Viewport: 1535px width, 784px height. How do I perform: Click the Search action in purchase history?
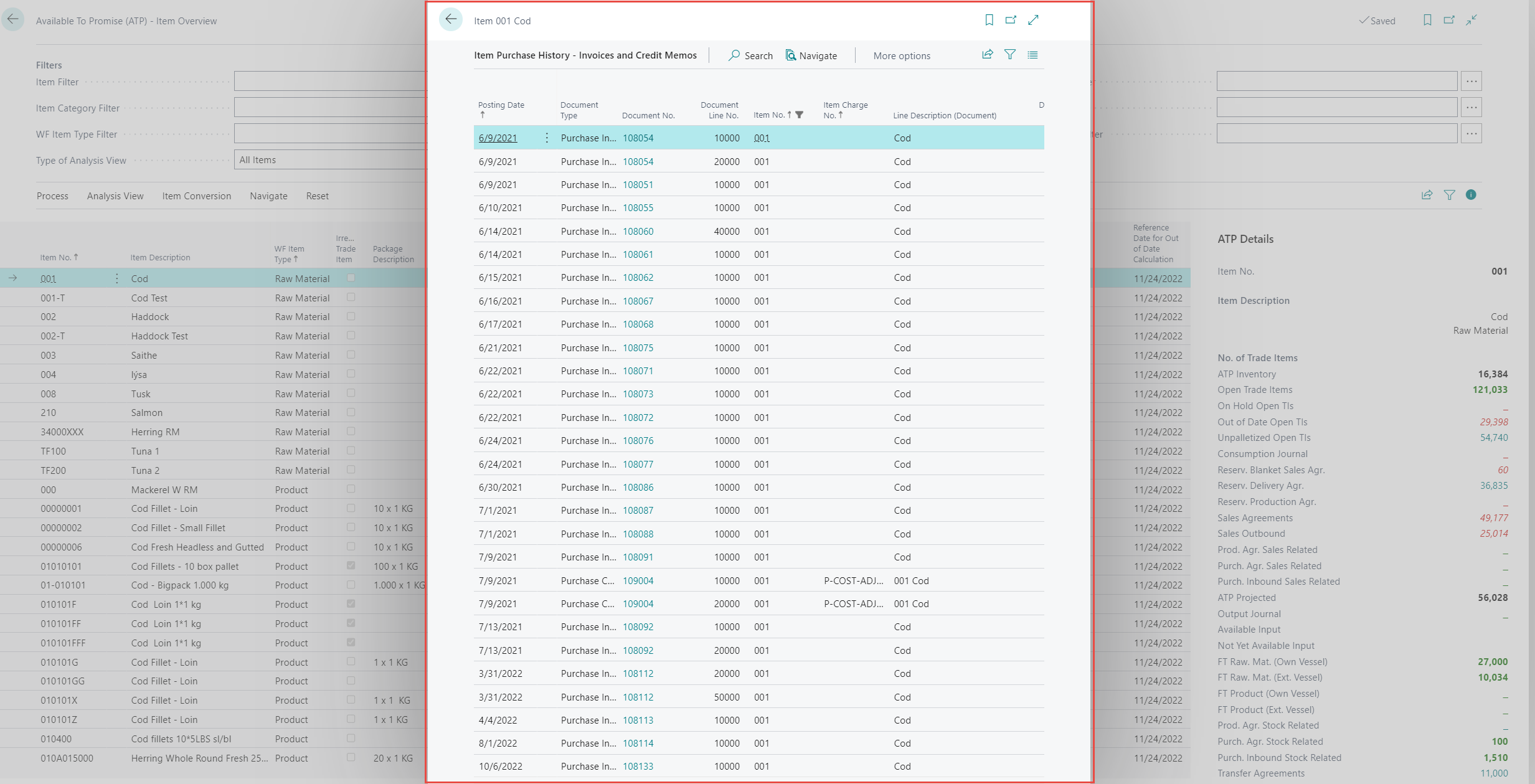tap(750, 55)
